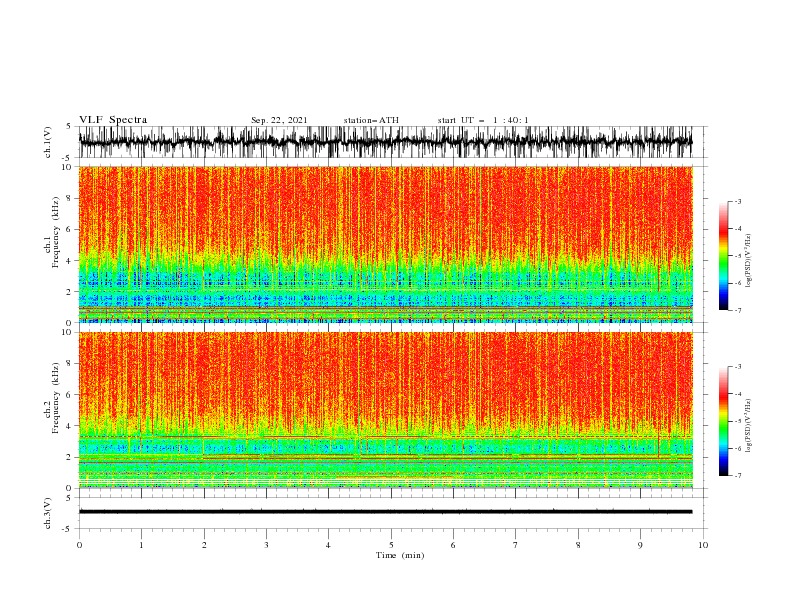Click the ch.2 colorbar "log(PSD)(V²/Hz)" label

click(749, 426)
